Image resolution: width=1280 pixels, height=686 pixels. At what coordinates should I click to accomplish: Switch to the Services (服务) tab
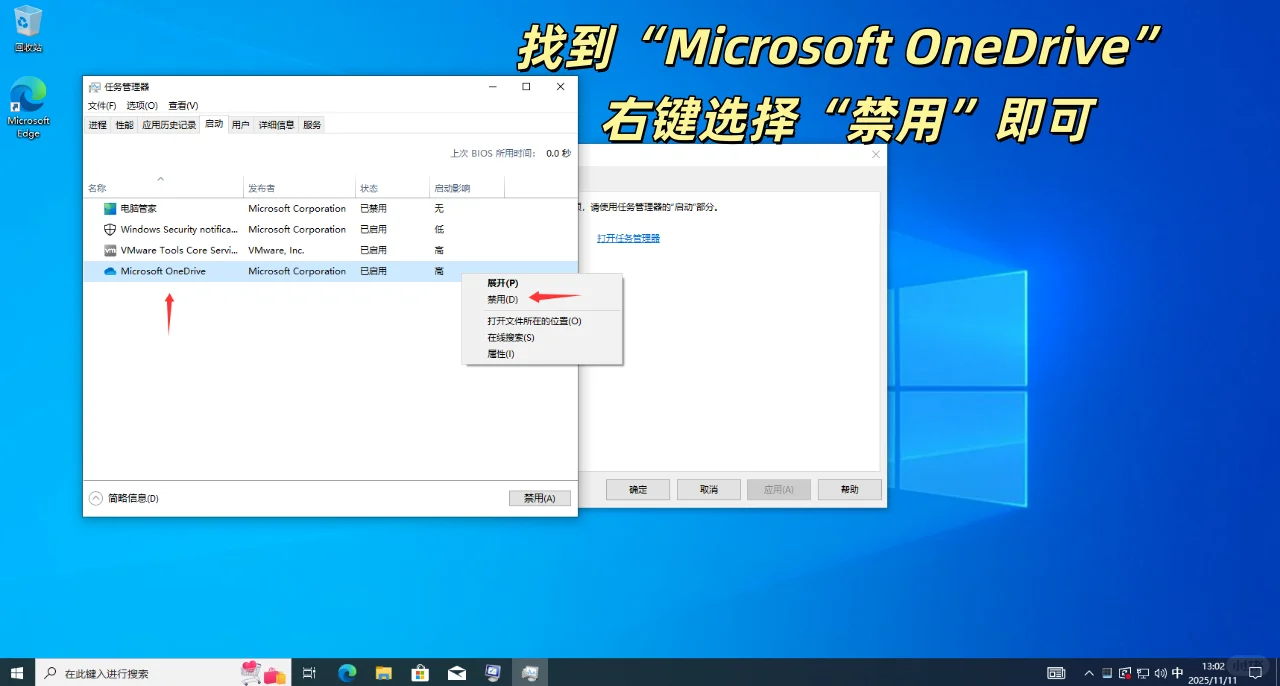[312, 125]
